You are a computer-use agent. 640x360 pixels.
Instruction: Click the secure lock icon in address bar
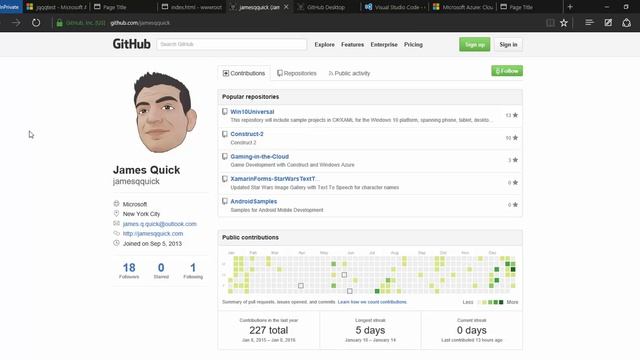(x=60, y=23)
